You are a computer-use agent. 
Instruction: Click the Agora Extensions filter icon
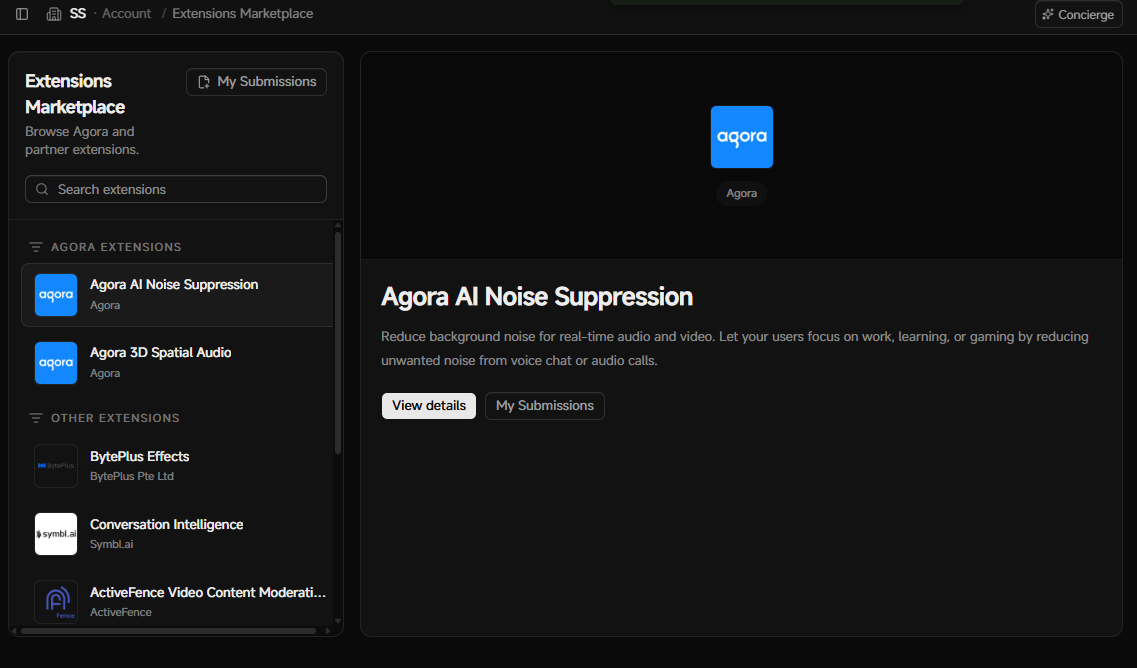coord(36,247)
